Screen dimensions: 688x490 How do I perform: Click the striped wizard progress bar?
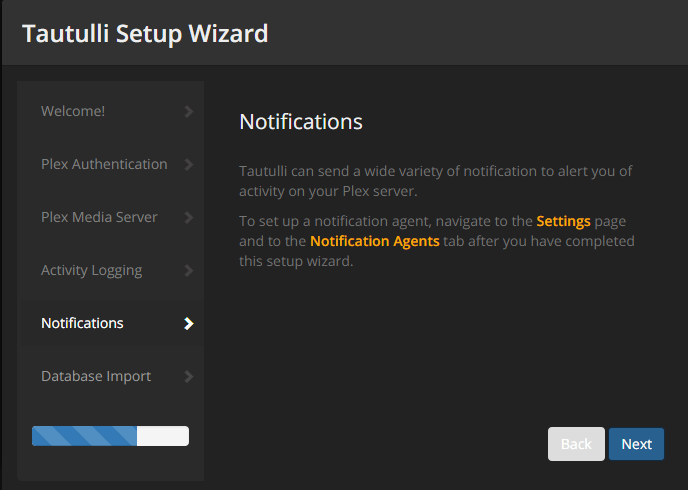pos(85,436)
